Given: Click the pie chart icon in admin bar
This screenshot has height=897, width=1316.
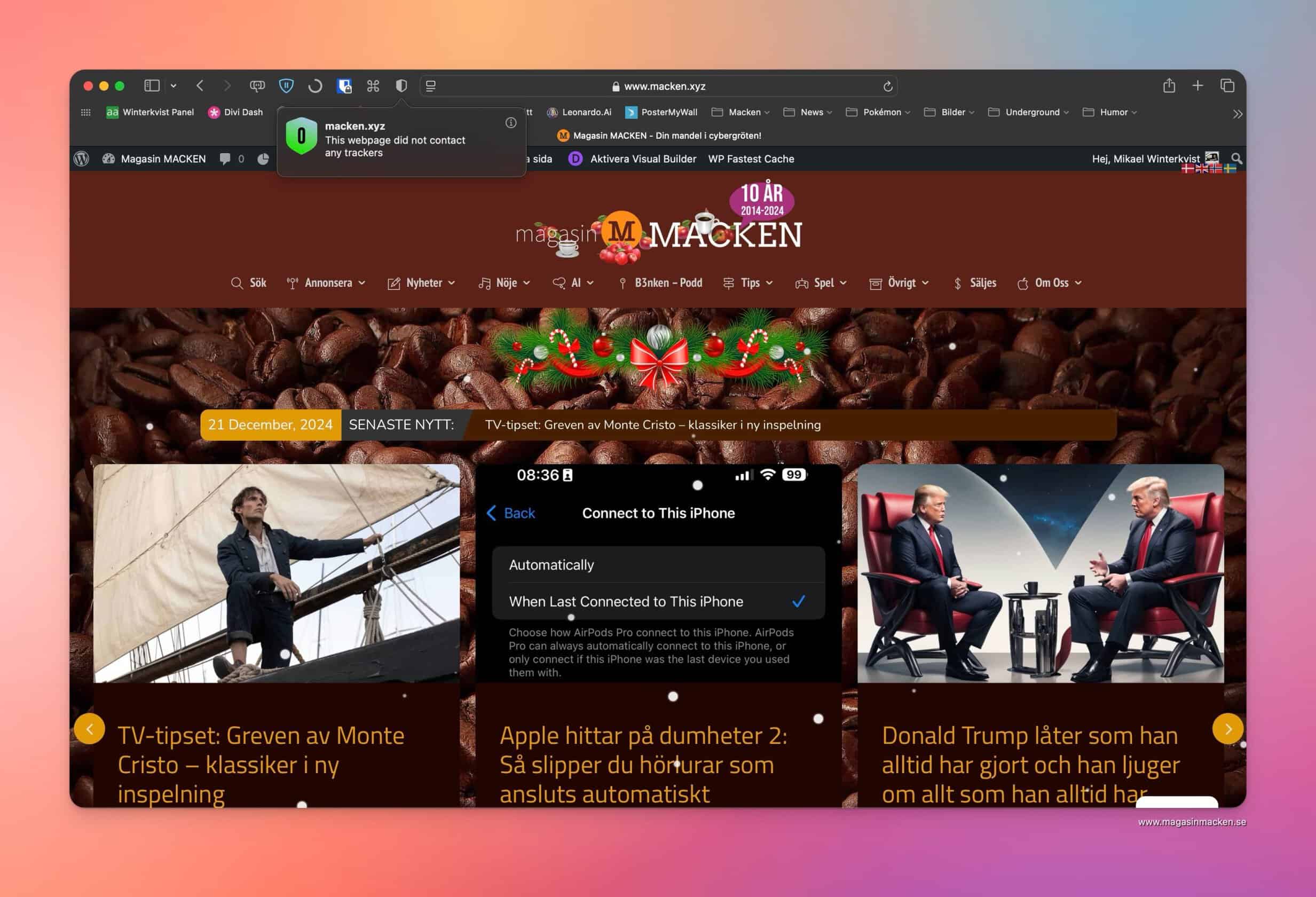Looking at the screenshot, I should tap(263, 159).
